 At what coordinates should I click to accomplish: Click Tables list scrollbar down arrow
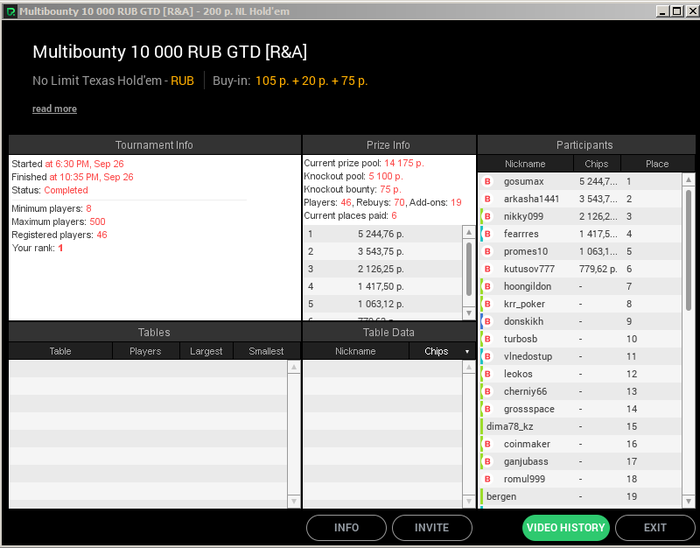click(x=294, y=501)
